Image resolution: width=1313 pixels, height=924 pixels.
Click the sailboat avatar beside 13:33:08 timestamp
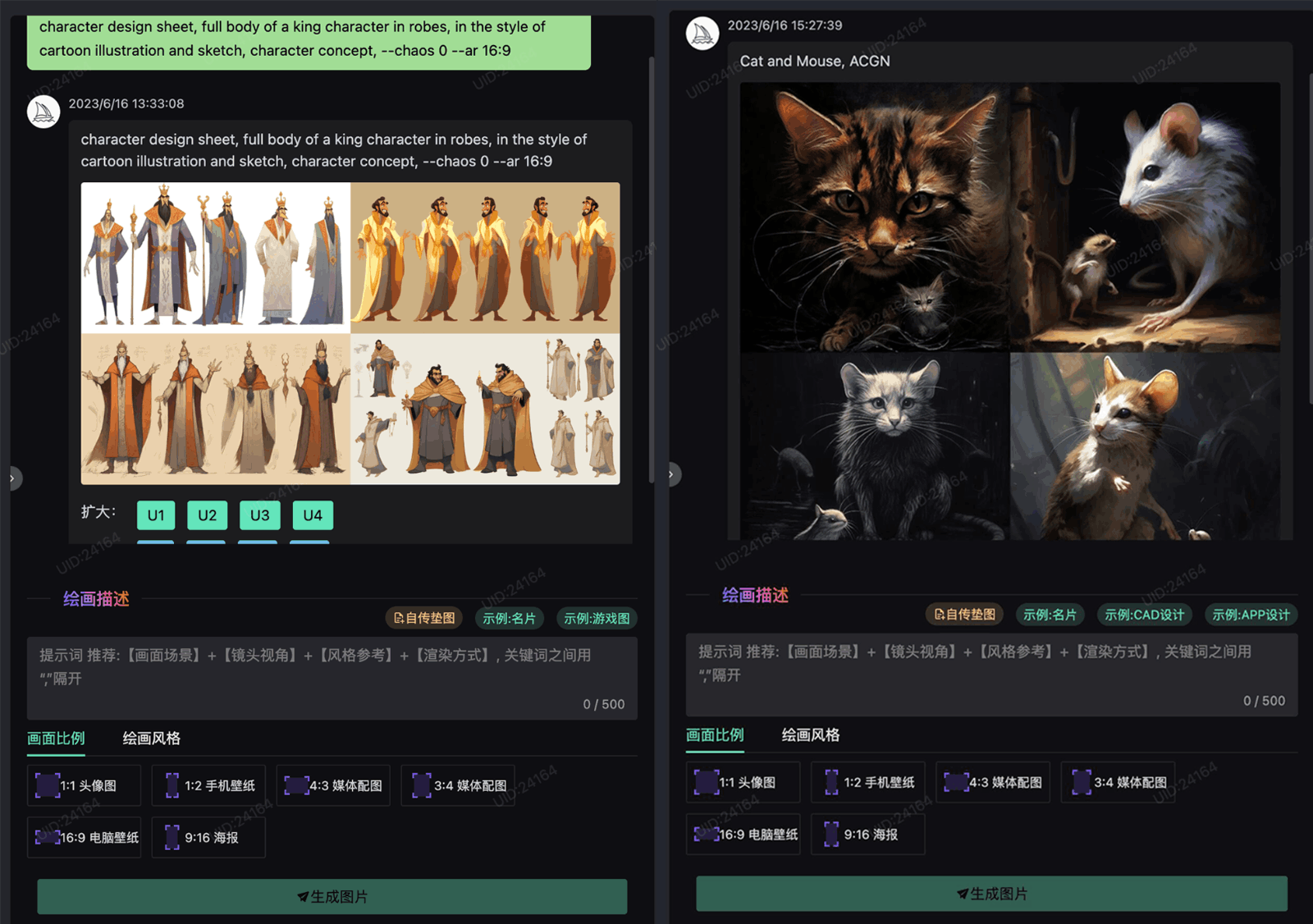[x=43, y=112]
